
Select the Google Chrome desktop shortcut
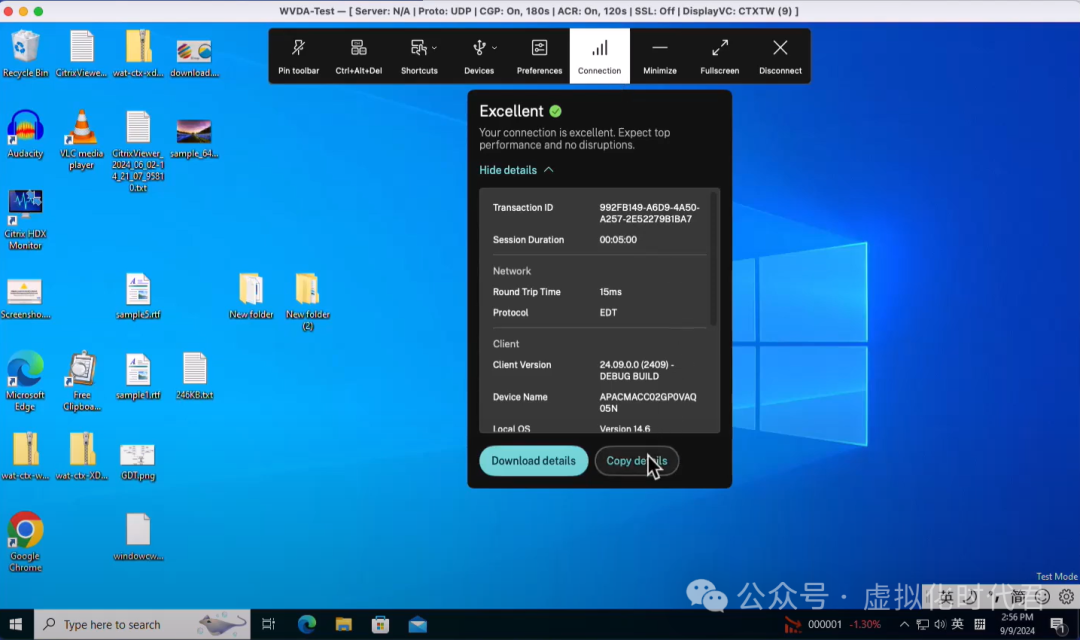tap(25, 542)
